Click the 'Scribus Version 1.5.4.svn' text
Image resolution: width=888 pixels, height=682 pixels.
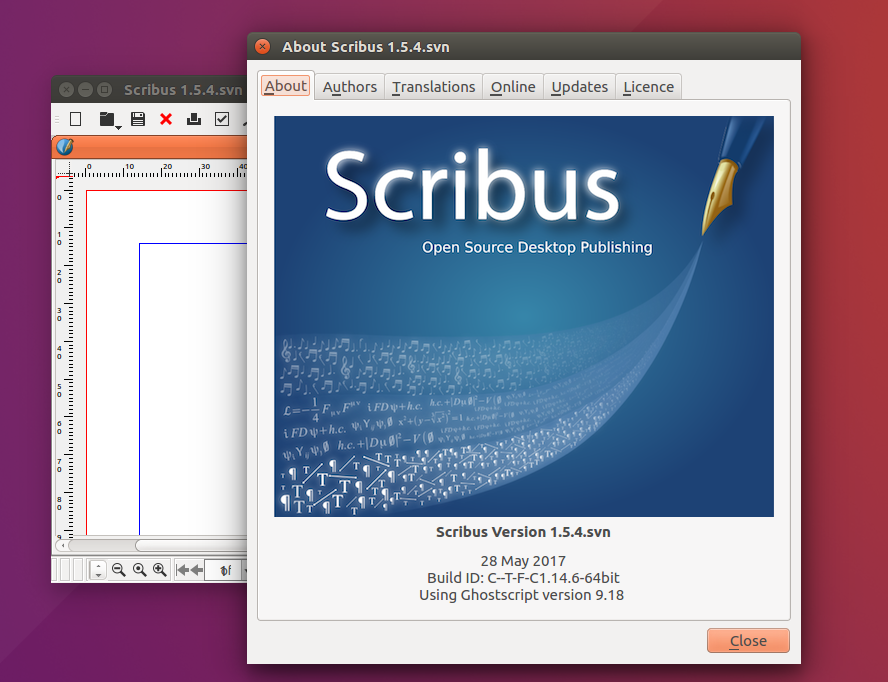pyautogui.click(x=523, y=532)
